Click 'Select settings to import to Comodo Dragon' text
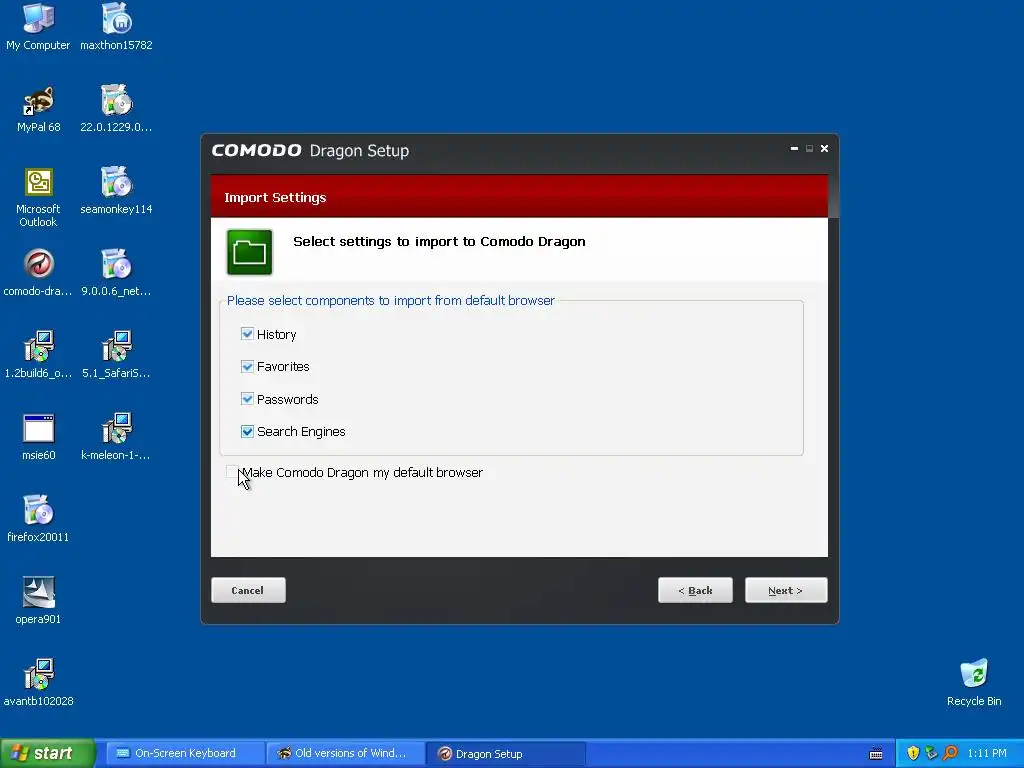Screen dimensions: 1024x768 click(x=439, y=242)
